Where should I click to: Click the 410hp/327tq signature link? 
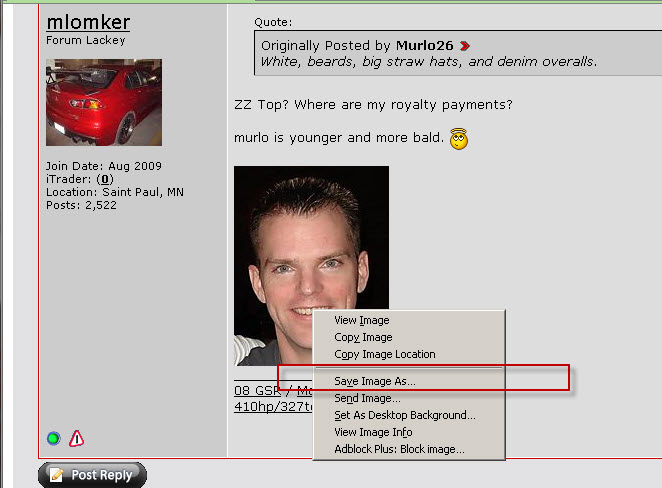(274, 406)
